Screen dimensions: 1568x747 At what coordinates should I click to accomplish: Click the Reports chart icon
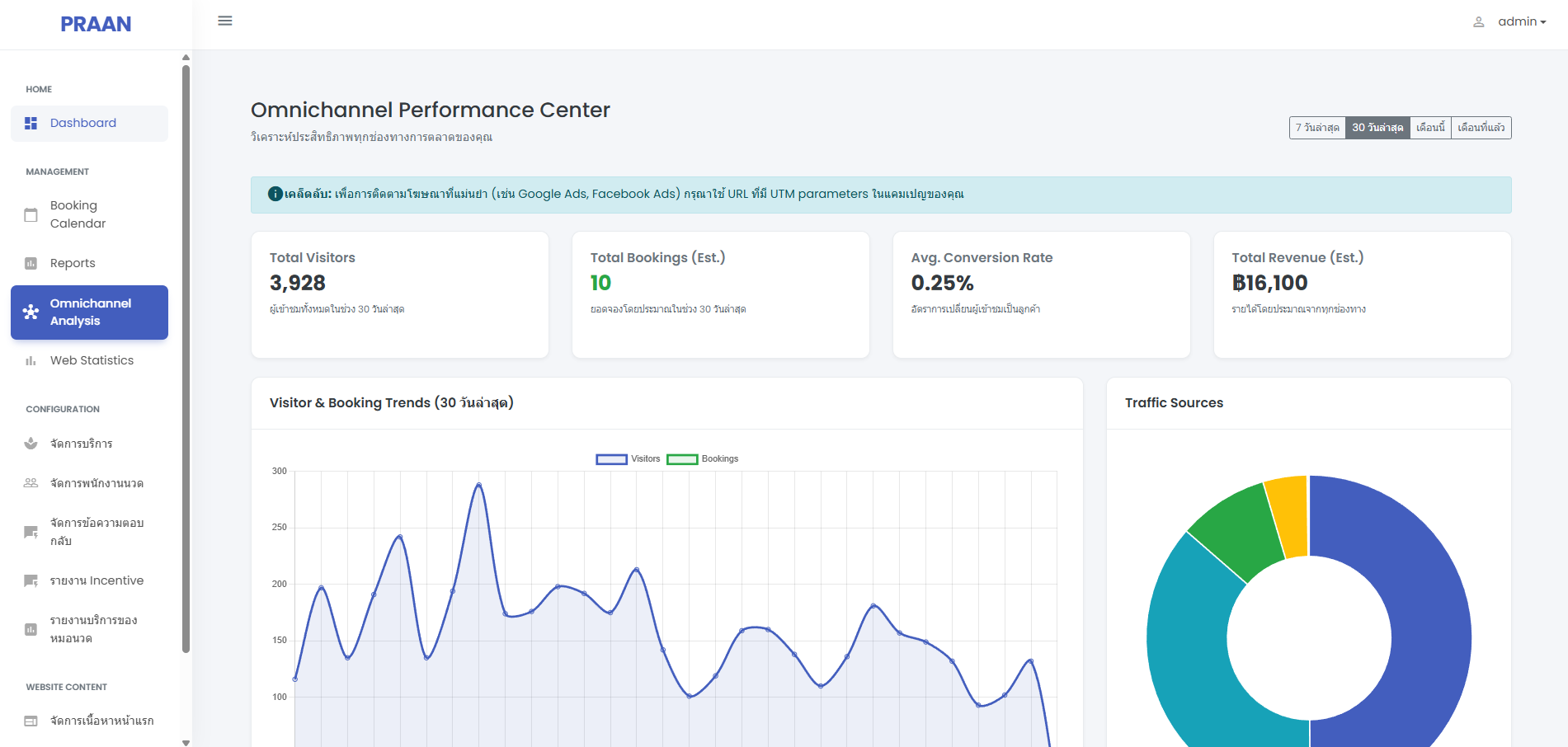click(x=31, y=263)
